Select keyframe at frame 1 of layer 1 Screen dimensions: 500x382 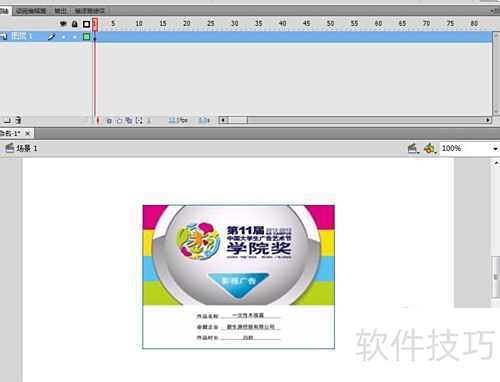pyautogui.click(x=95, y=37)
